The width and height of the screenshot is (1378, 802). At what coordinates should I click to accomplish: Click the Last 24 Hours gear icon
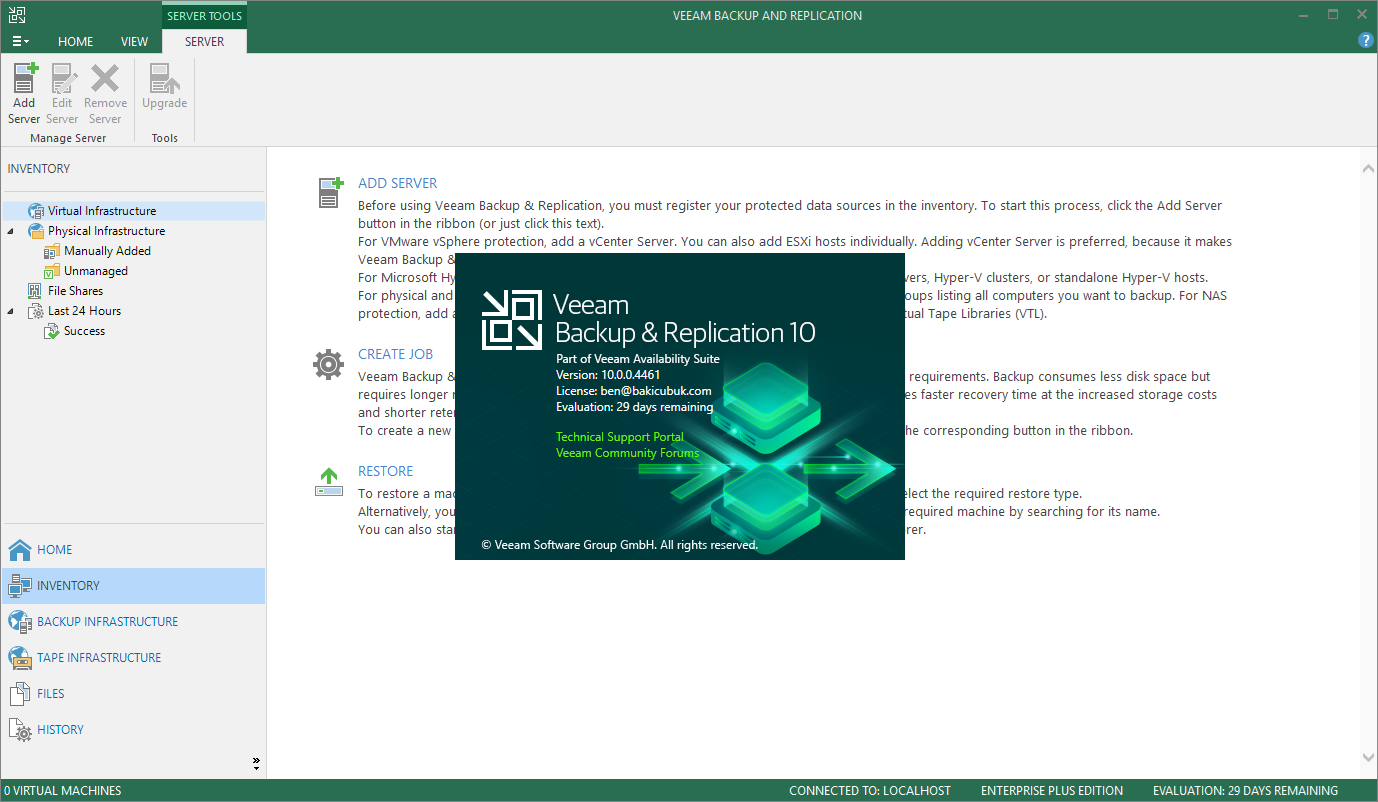pos(36,311)
